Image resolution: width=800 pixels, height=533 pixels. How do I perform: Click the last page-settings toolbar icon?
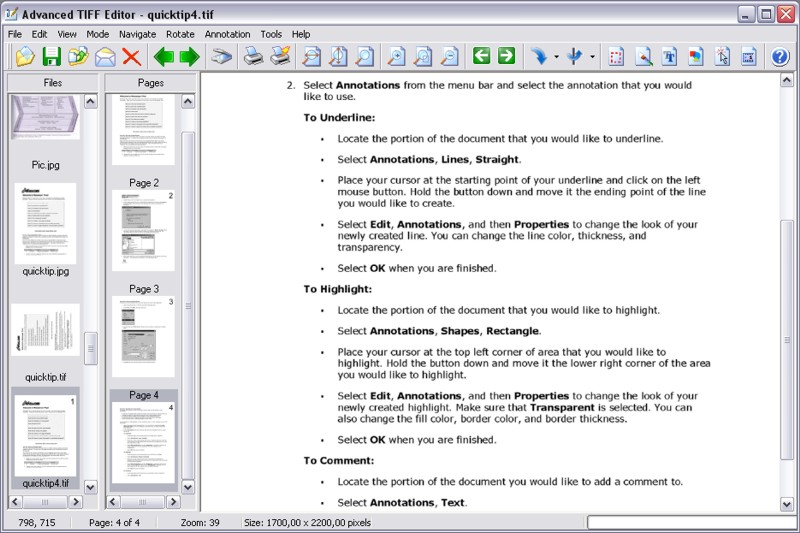click(x=748, y=56)
